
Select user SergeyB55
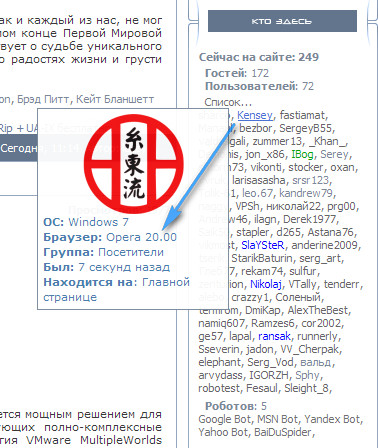click(305, 128)
